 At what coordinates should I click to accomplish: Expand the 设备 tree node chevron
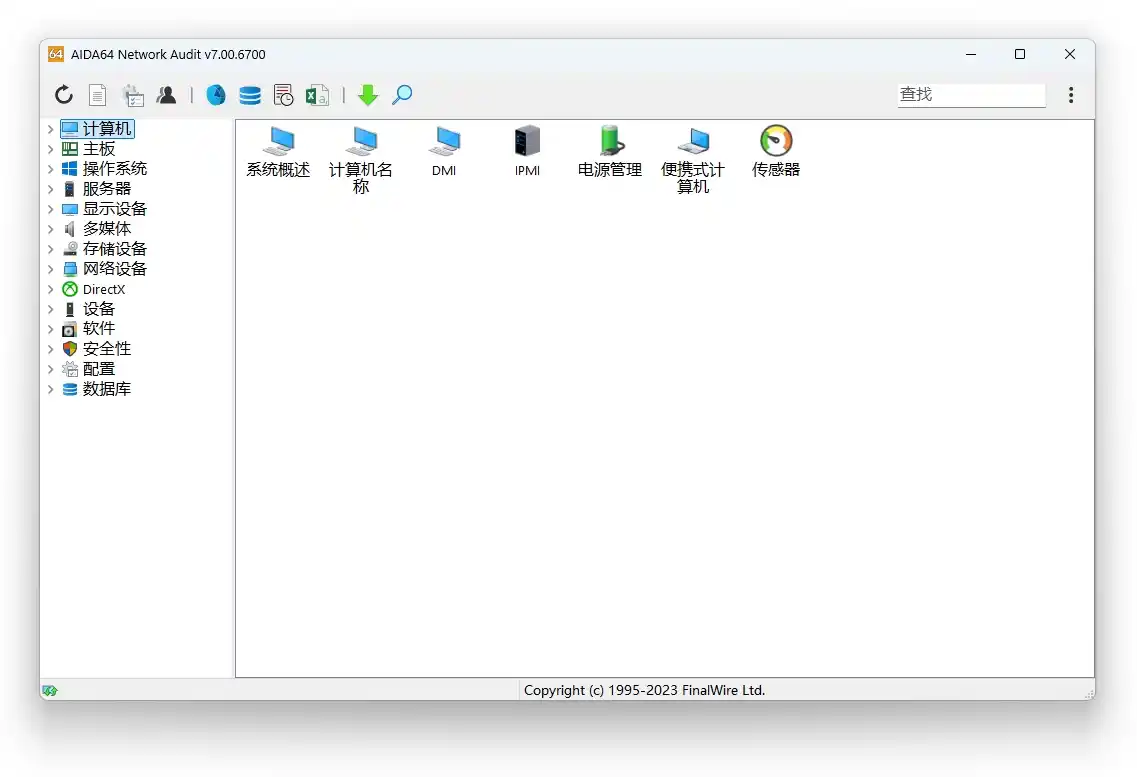[51, 309]
